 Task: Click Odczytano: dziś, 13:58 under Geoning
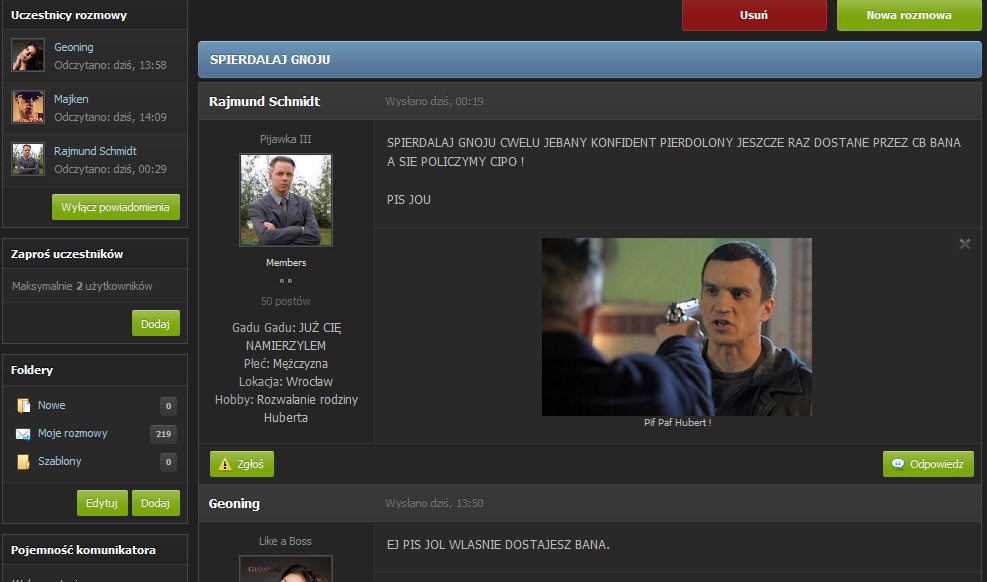point(110,65)
